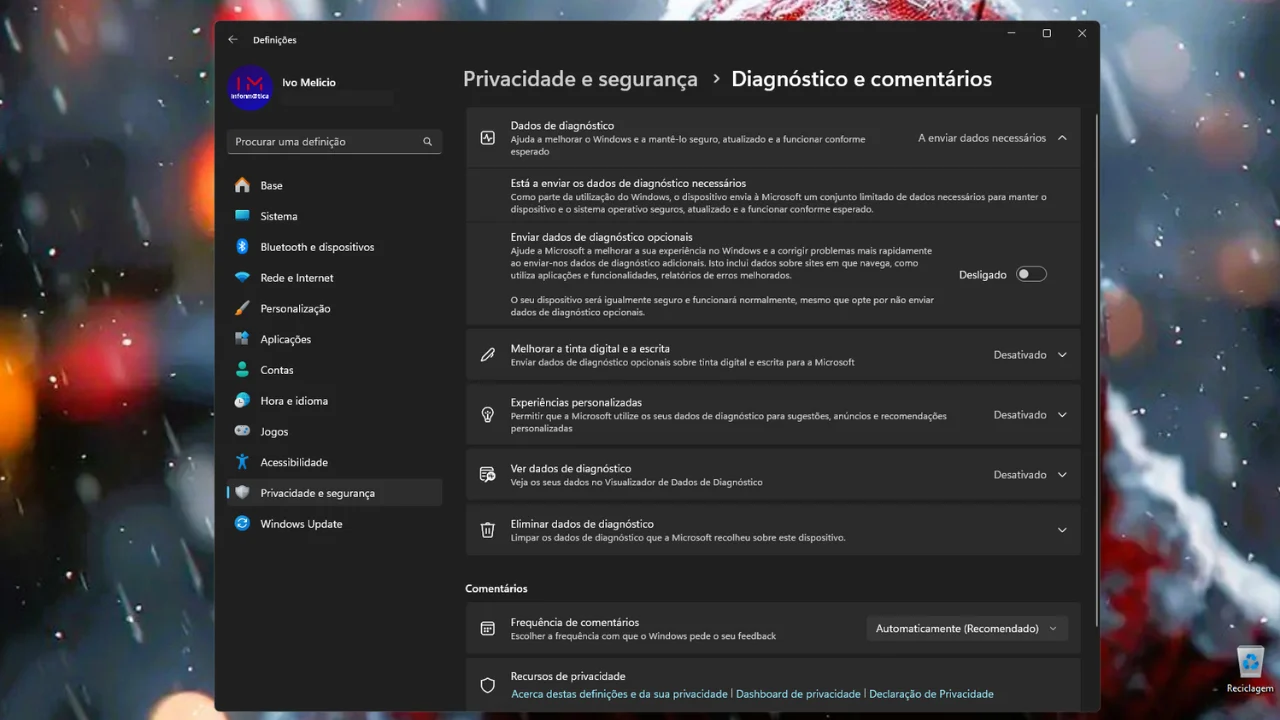Click the Jogos controller icon

(242, 432)
